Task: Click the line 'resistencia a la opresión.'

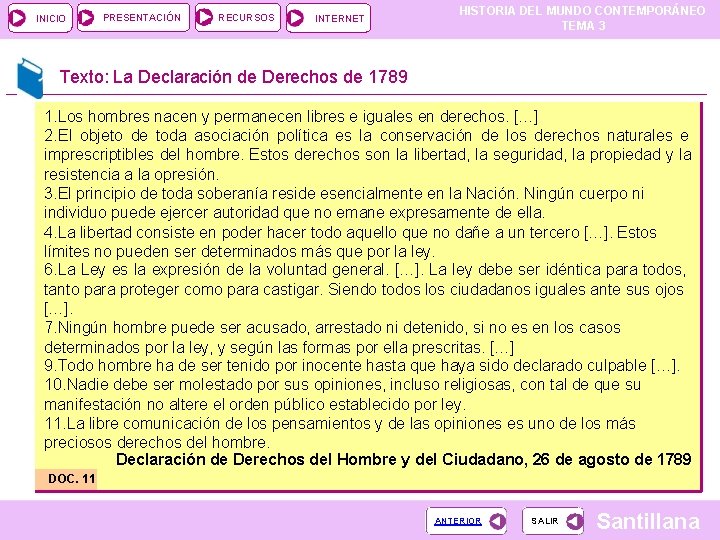Action: tap(131, 174)
